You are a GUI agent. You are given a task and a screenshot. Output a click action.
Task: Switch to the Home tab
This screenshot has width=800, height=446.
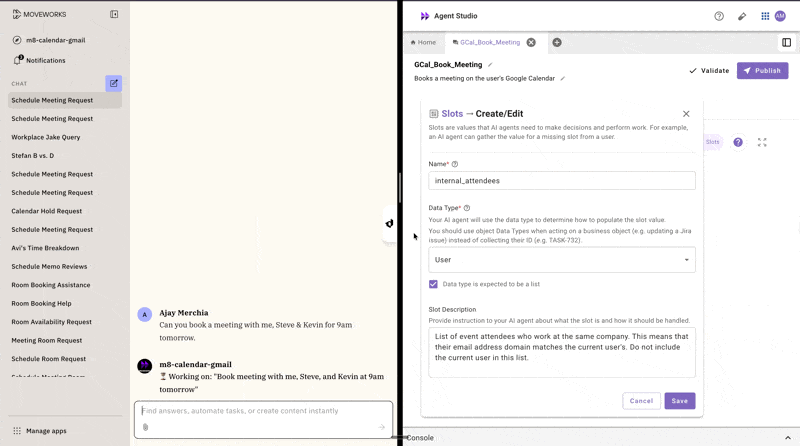423,42
